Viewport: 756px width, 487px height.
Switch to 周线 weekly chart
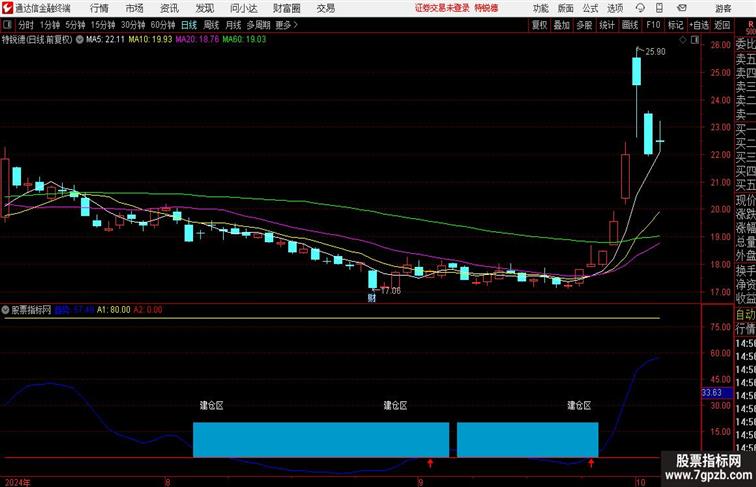click(211, 25)
